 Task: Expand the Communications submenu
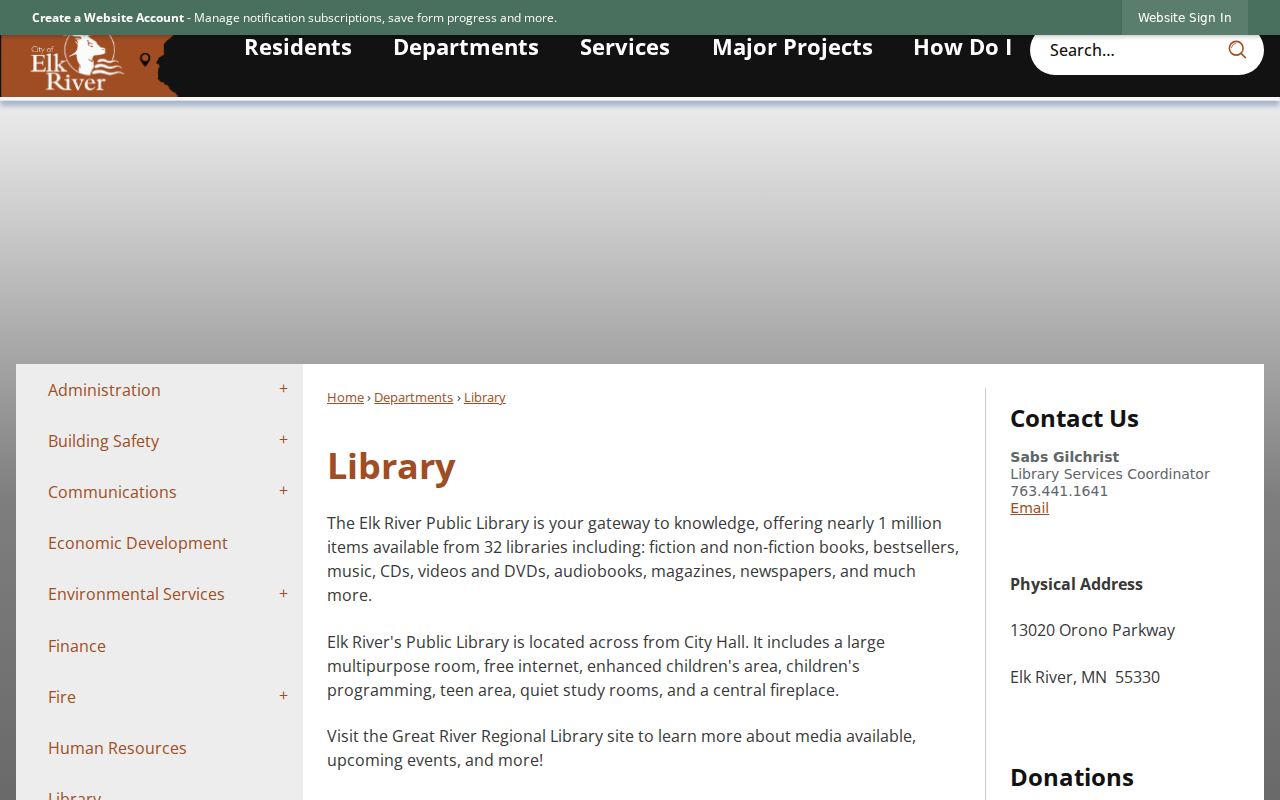tap(283, 491)
